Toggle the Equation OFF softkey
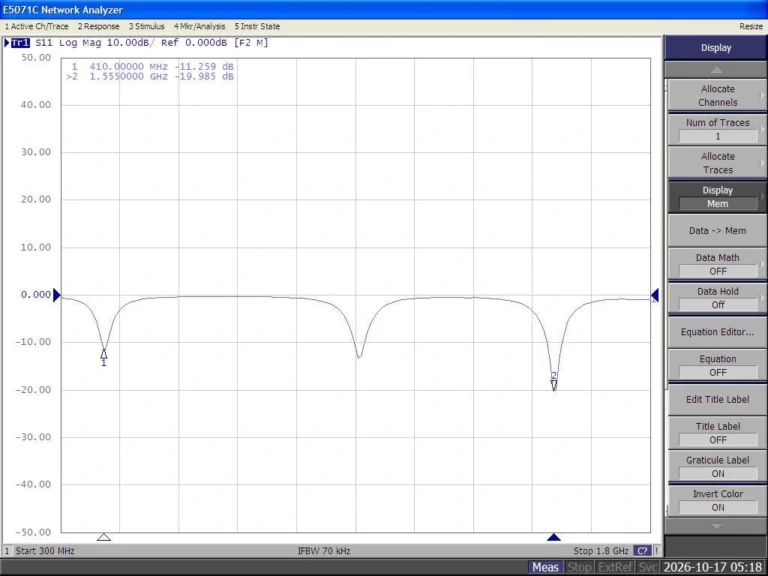Image resolution: width=768 pixels, height=576 pixels. (717, 366)
